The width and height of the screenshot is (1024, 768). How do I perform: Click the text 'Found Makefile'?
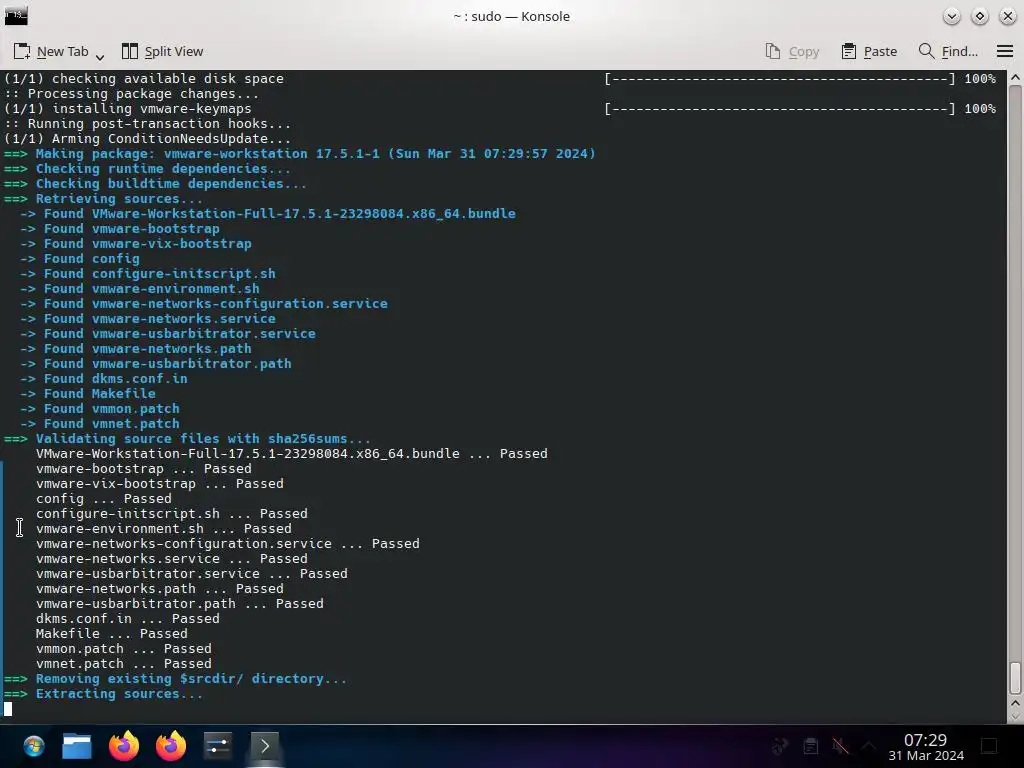(x=100, y=394)
